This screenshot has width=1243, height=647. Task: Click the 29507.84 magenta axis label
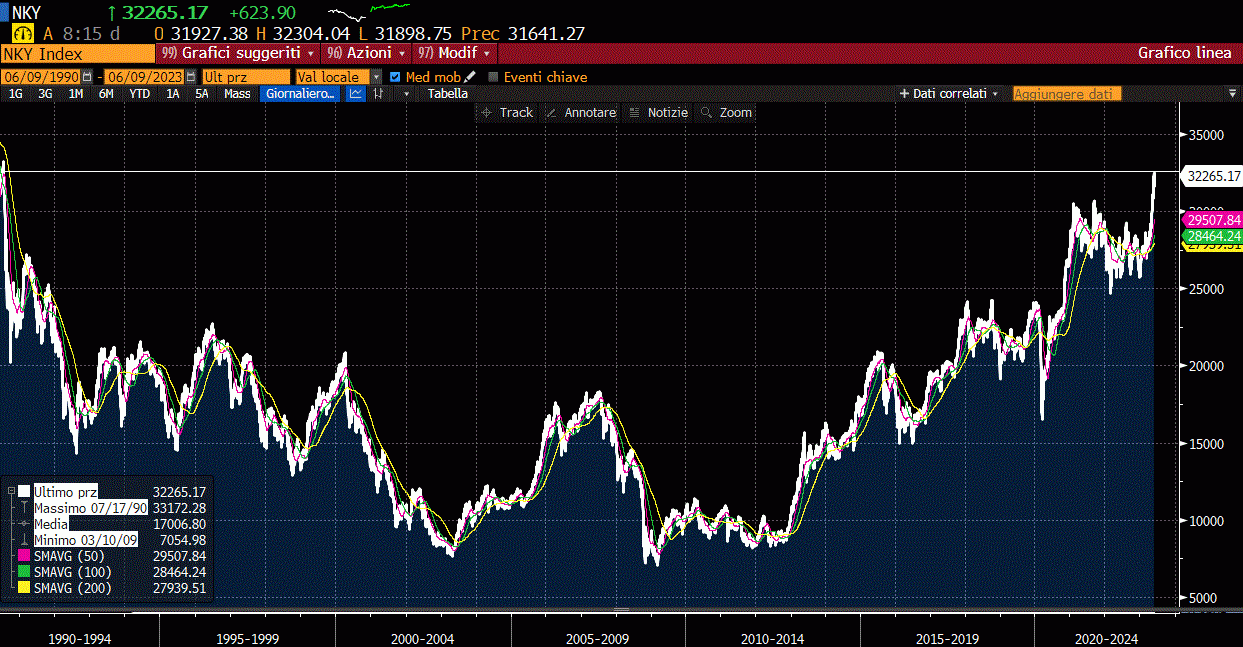click(x=1213, y=220)
